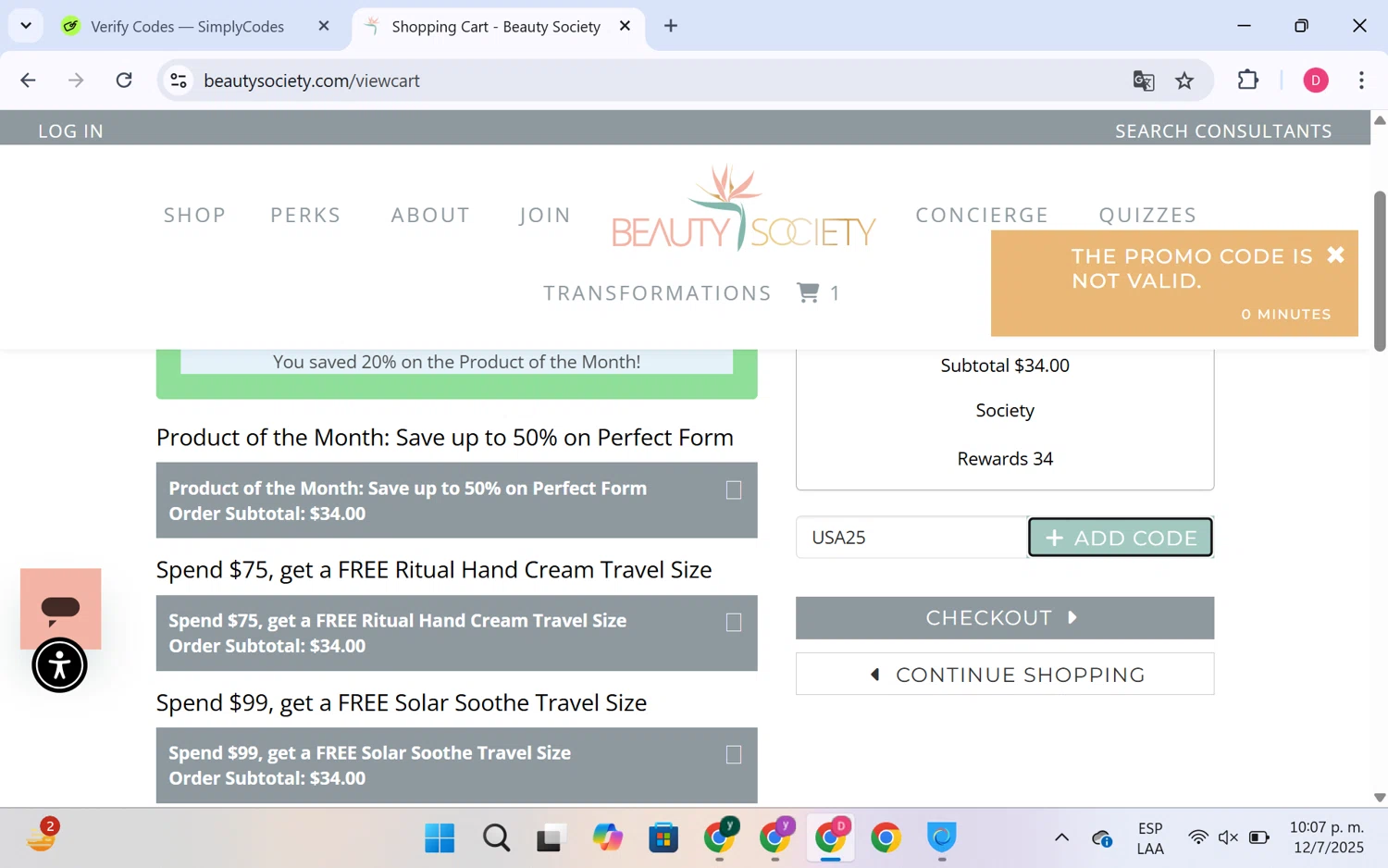Open the browser extensions puzzle icon
Viewport: 1388px width, 868px height.
[1248, 81]
